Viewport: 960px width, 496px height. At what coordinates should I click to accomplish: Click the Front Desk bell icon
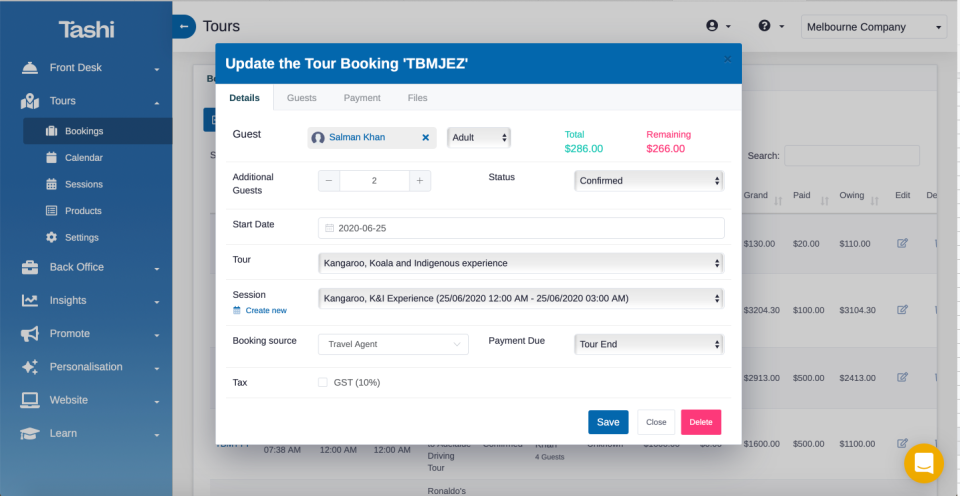coord(29,68)
